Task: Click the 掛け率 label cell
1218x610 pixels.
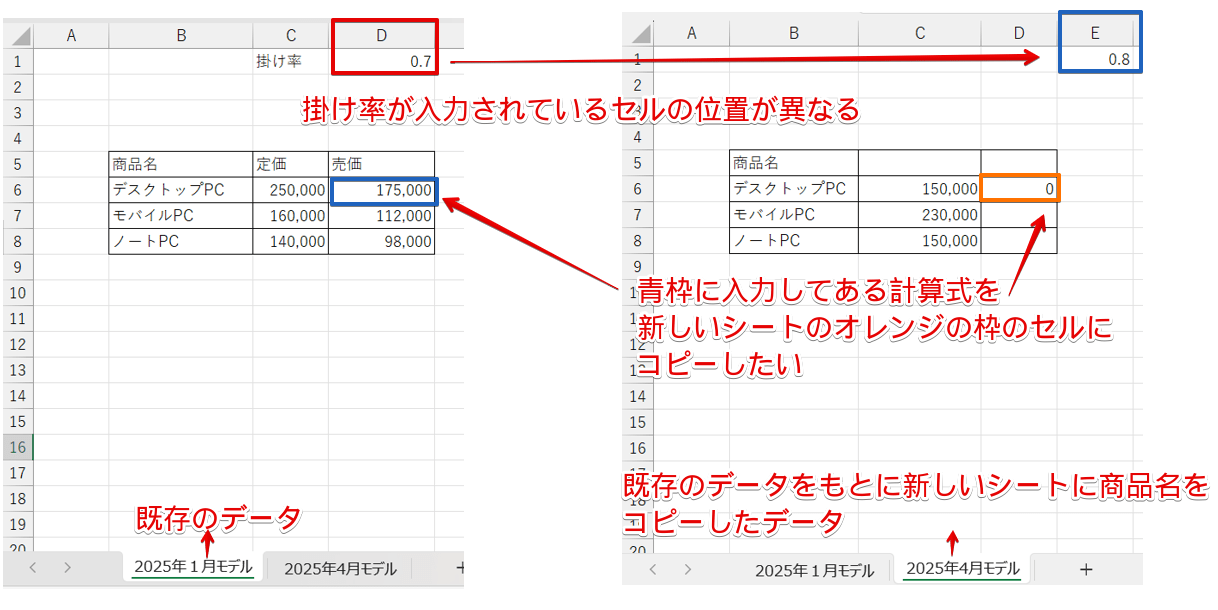Action: (x=290, y=62)
